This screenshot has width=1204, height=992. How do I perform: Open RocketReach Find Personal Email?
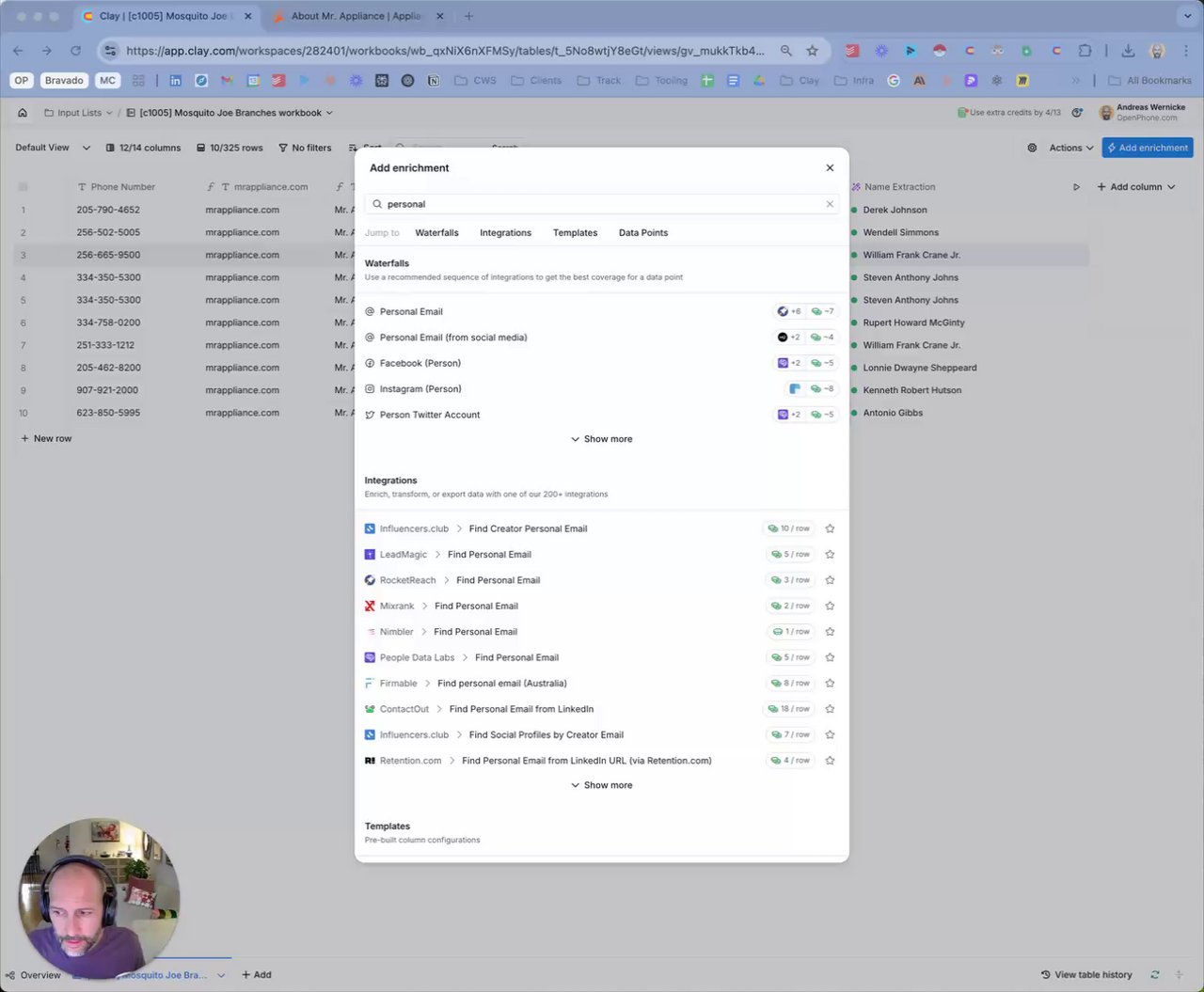click(x=498, y=580)
